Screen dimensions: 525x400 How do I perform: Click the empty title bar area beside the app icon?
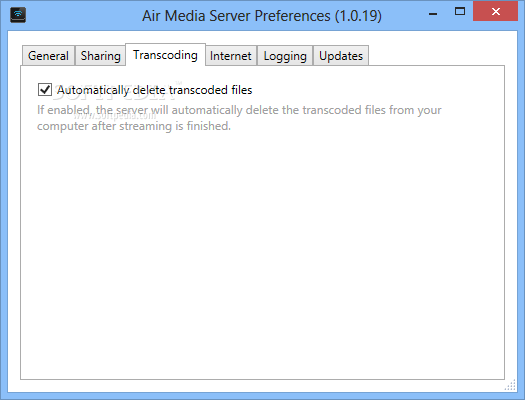84,15
